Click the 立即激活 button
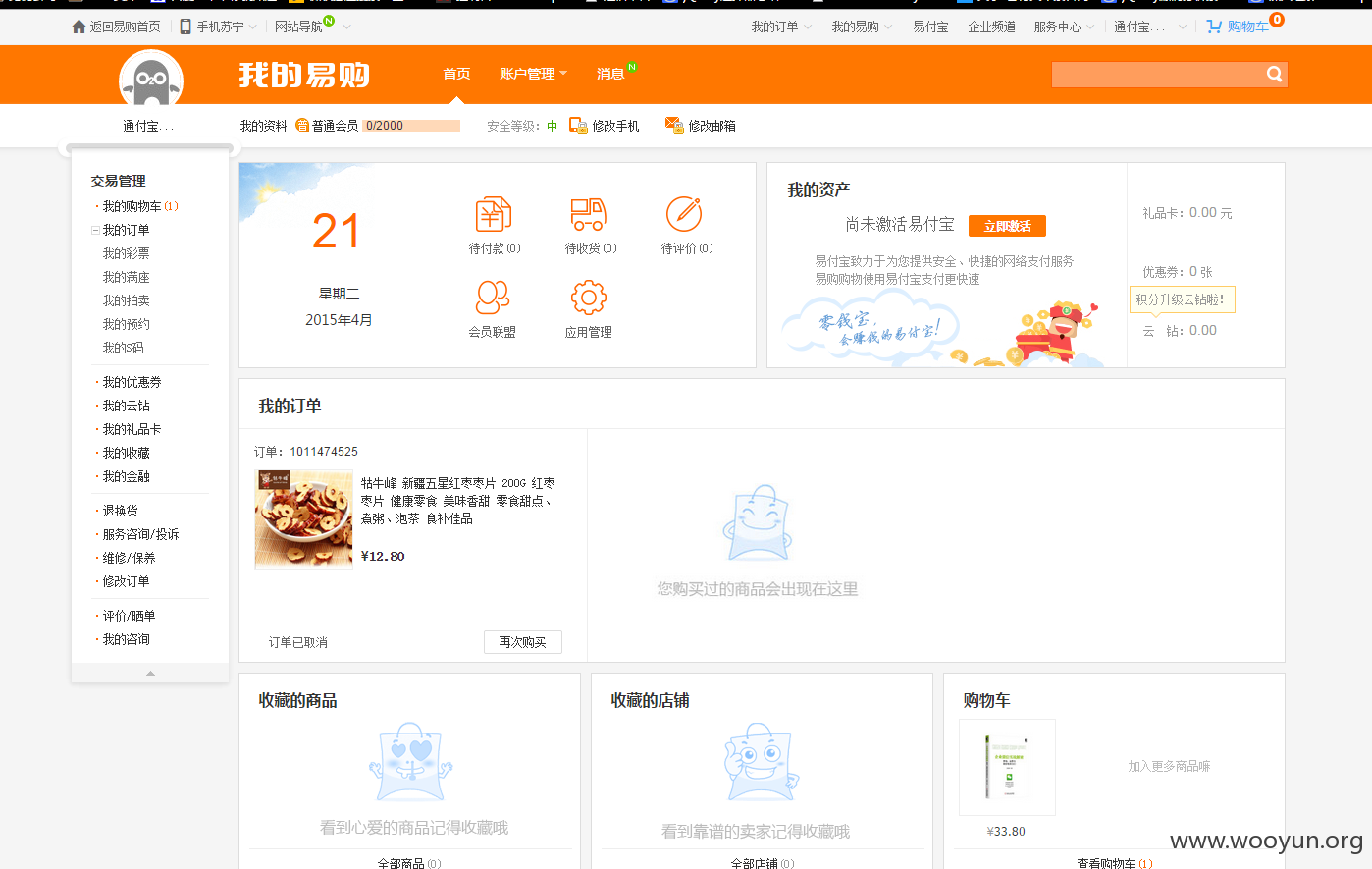The width and height of the screenshot is (1372, 869). [1007, 226]
